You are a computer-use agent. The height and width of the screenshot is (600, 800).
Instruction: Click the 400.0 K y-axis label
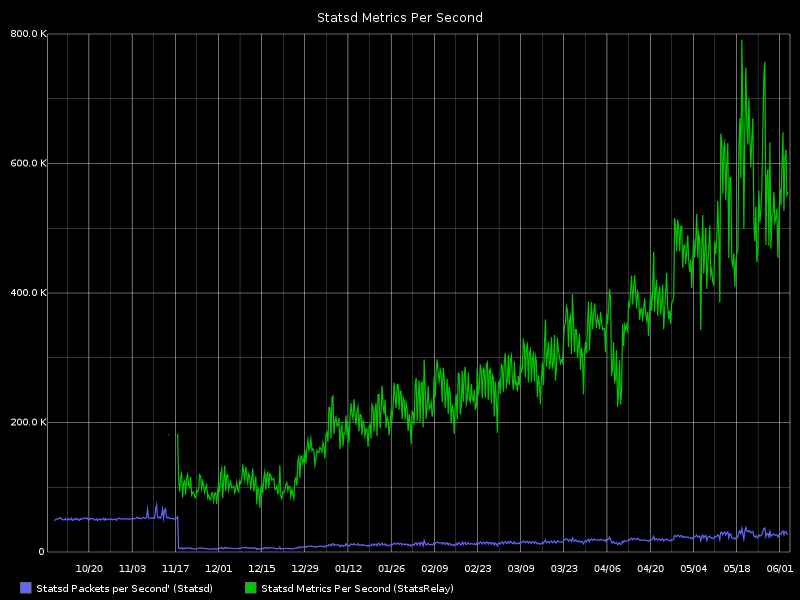[29, 293]
